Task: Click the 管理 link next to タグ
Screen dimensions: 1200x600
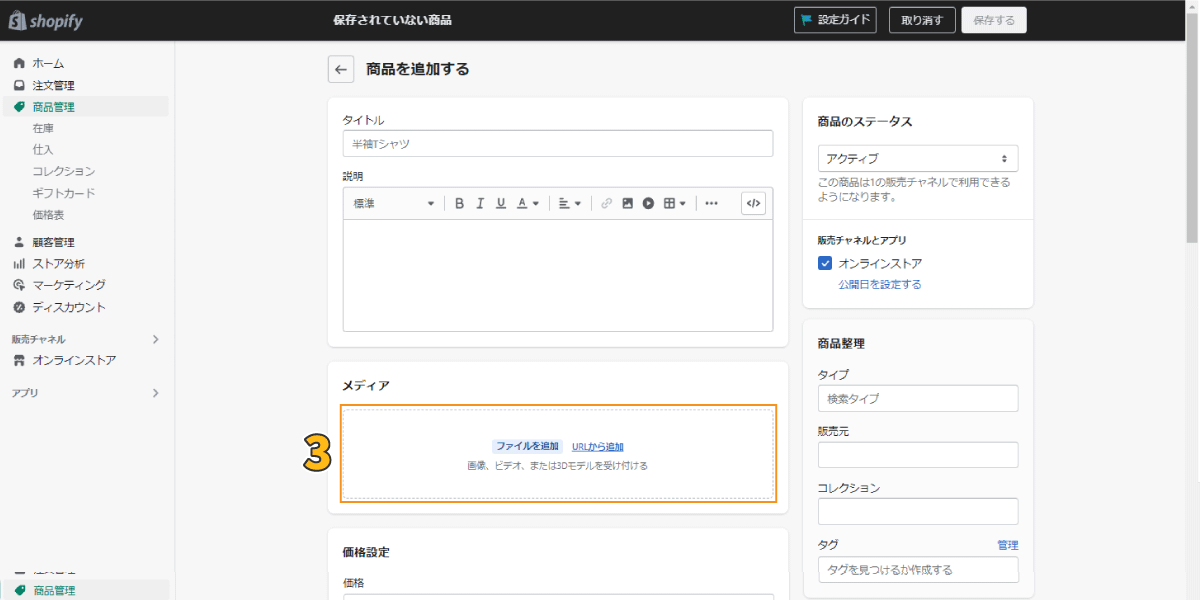Action: click(x=1007, y=545)
